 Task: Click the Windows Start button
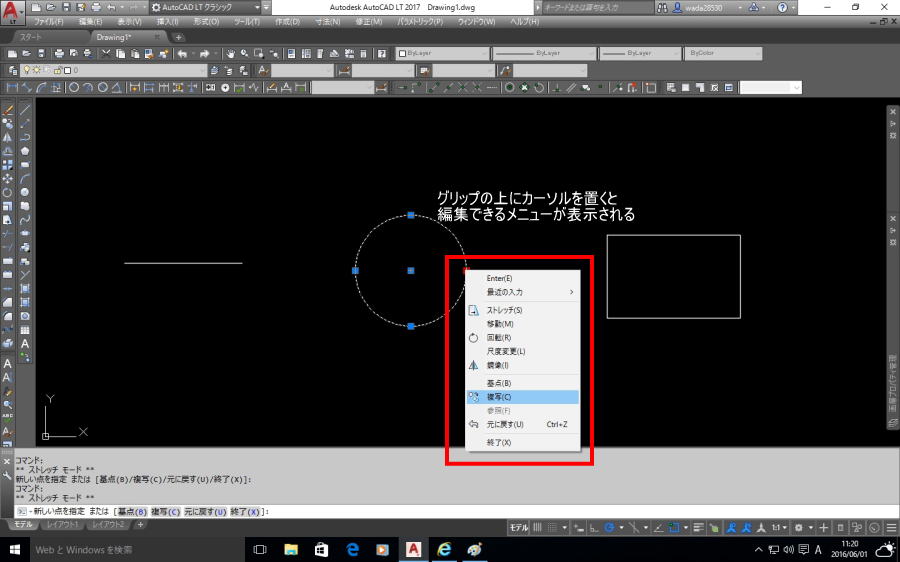14,549
